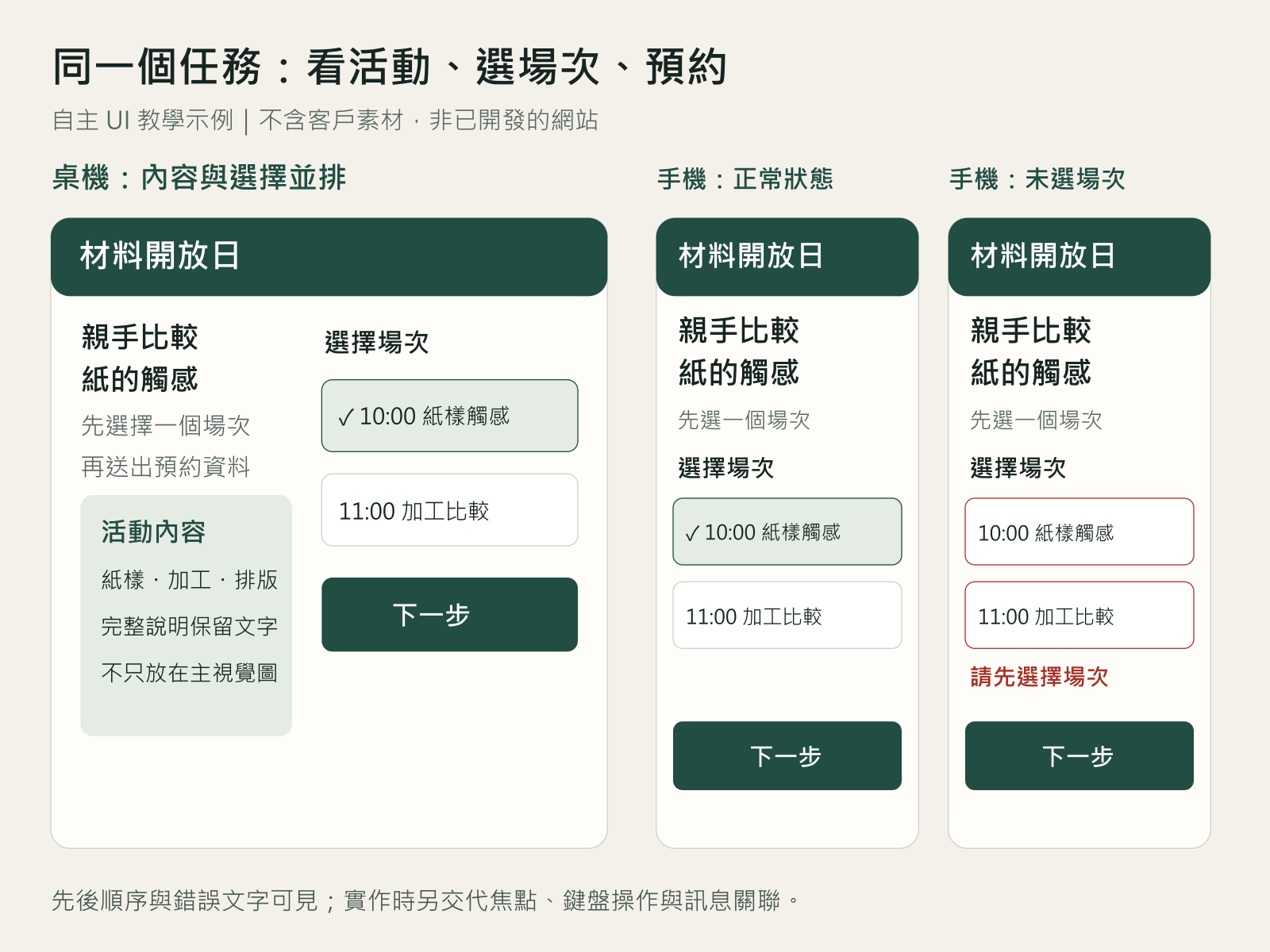1270x952 pixels.
Task: Click the section label 手機:正常狀態
Action: (x=745, y=179)
